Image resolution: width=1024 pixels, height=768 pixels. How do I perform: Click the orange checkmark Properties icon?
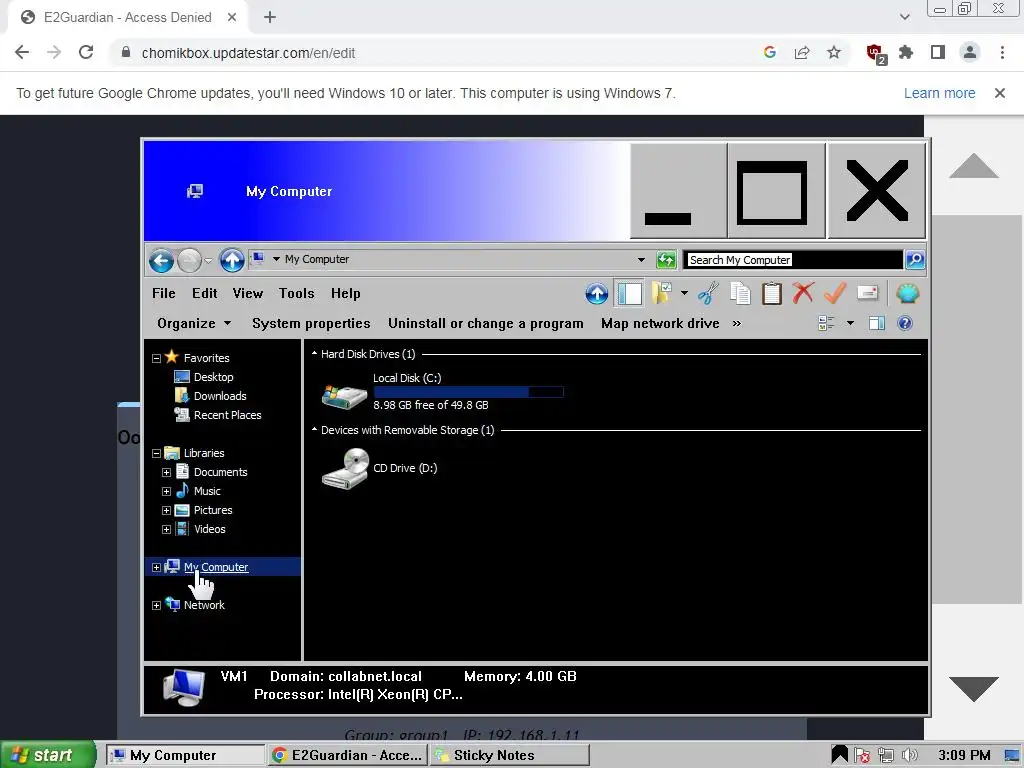pos(835,293)
